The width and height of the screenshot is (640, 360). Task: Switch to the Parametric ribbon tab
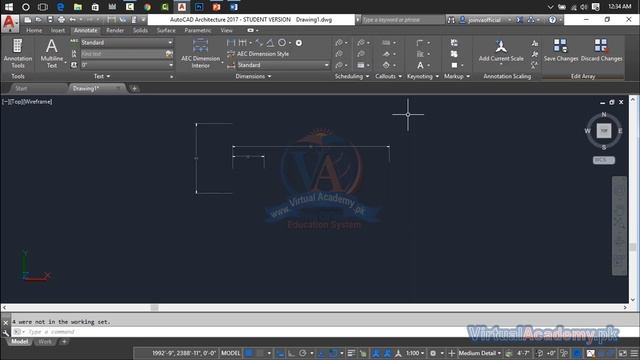click(198, 30)
